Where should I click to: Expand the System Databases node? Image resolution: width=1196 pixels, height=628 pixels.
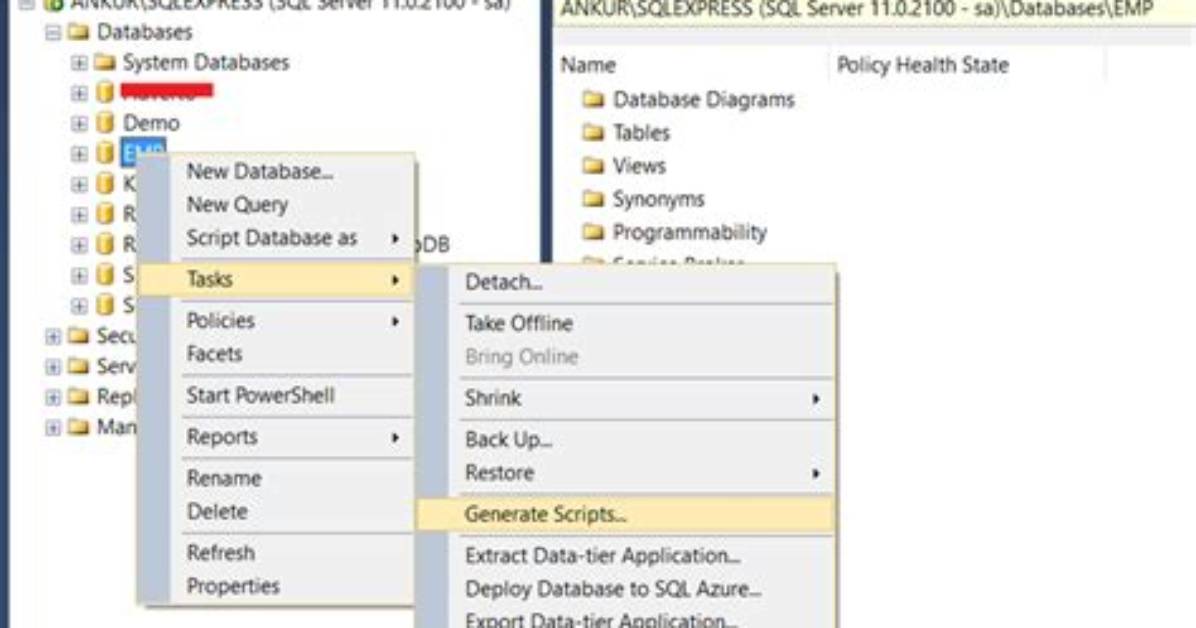tap(79, 63)
